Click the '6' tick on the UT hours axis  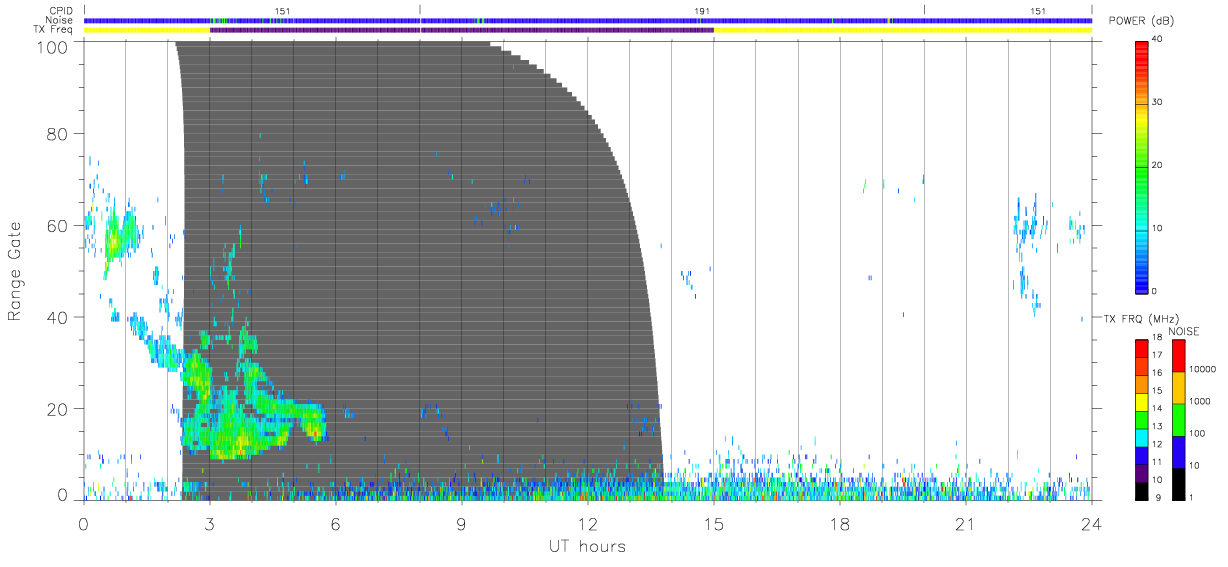(x=336, y=523)
